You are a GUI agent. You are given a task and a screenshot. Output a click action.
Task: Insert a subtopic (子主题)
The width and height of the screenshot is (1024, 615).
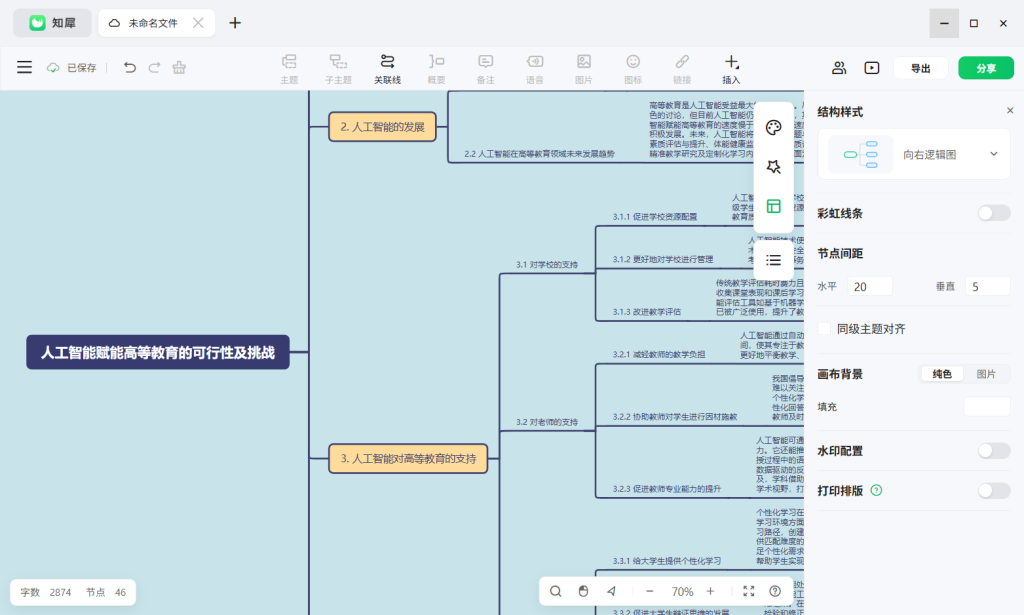(x=338, y=69)
